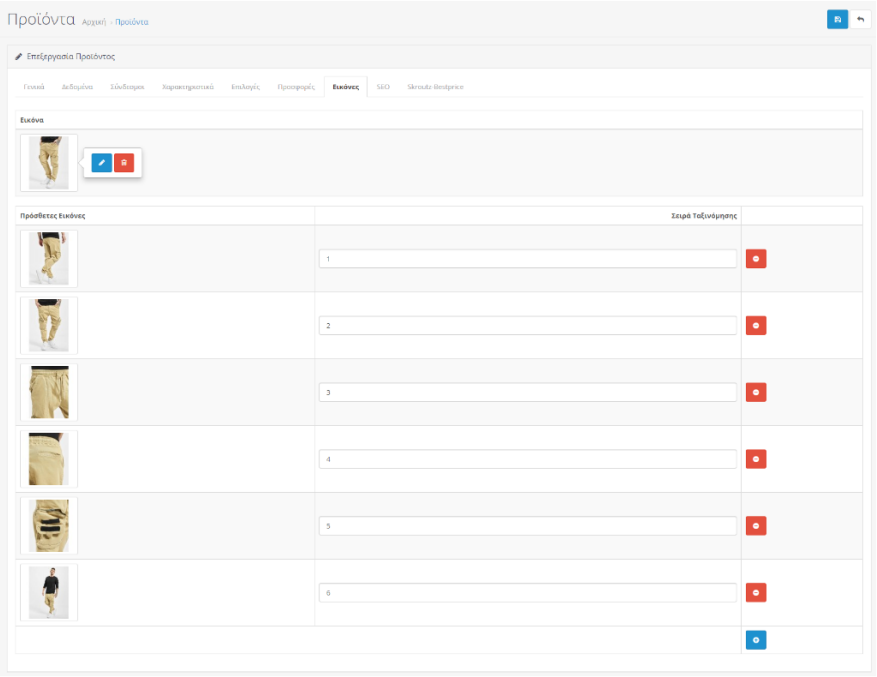Remove the additional image with sort order 3

(x=756, y=392)
